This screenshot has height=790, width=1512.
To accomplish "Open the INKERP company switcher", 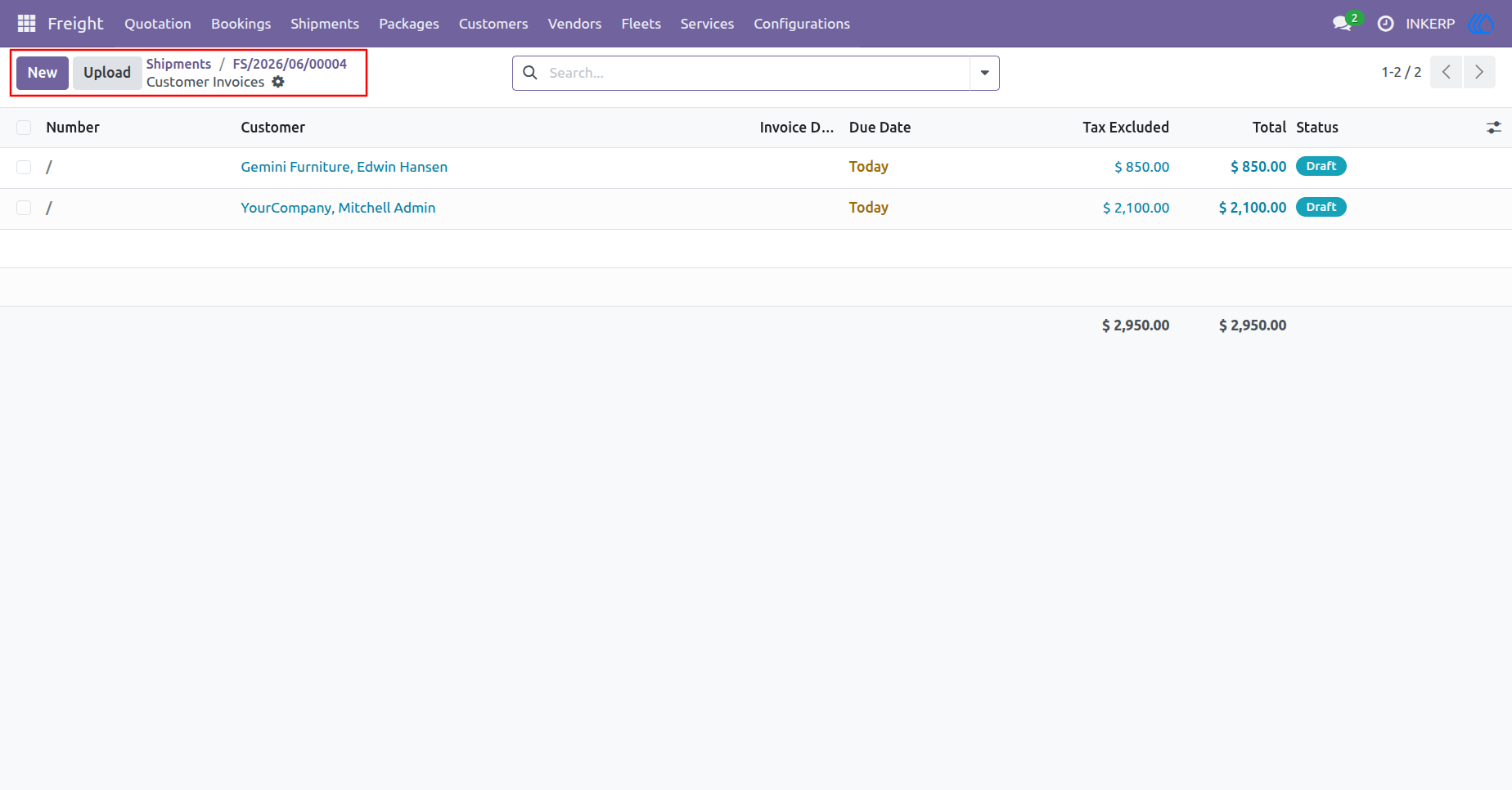I will click(1430, 24).
